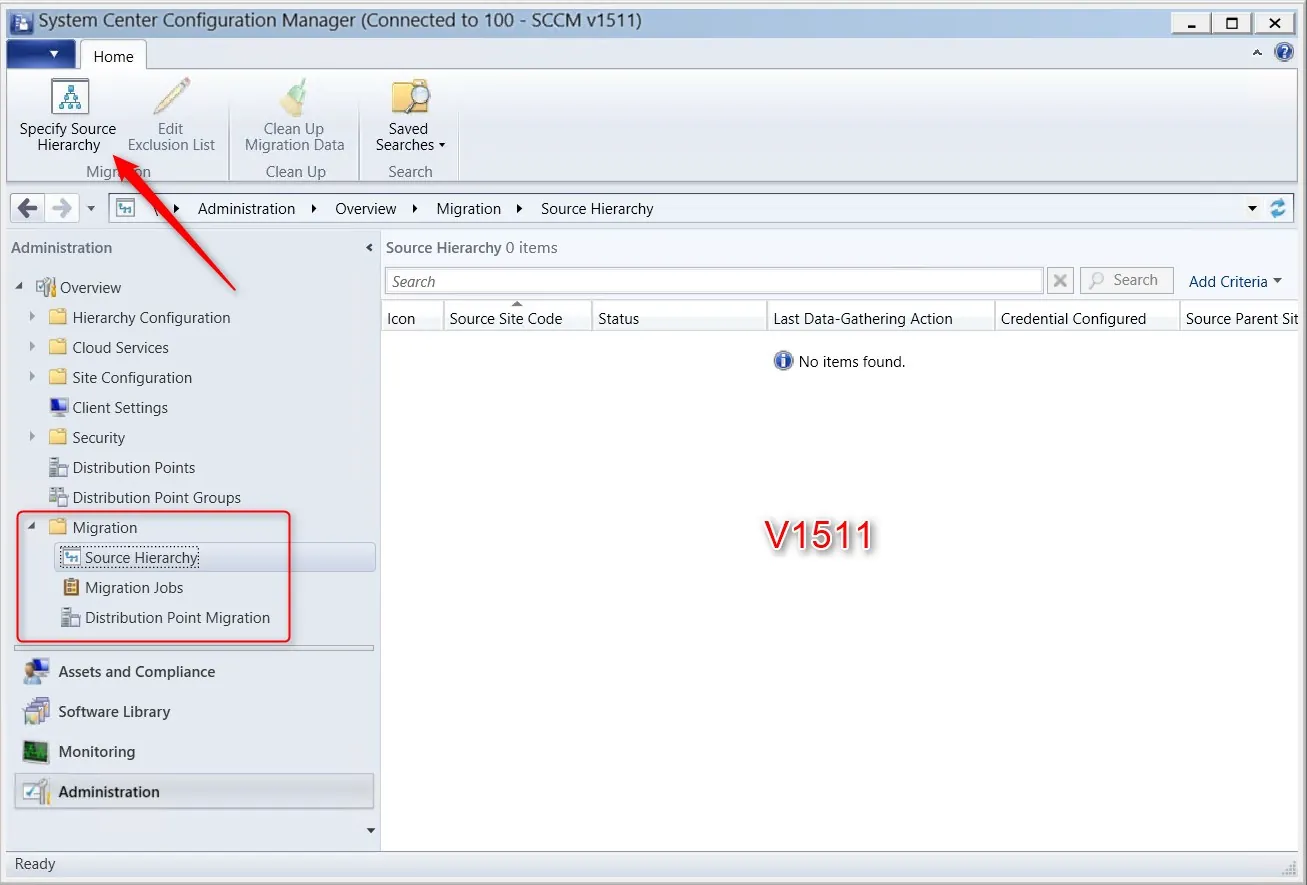
Task: Click the Edit Exclusion List pencil icon
Action: click(171, 97)
